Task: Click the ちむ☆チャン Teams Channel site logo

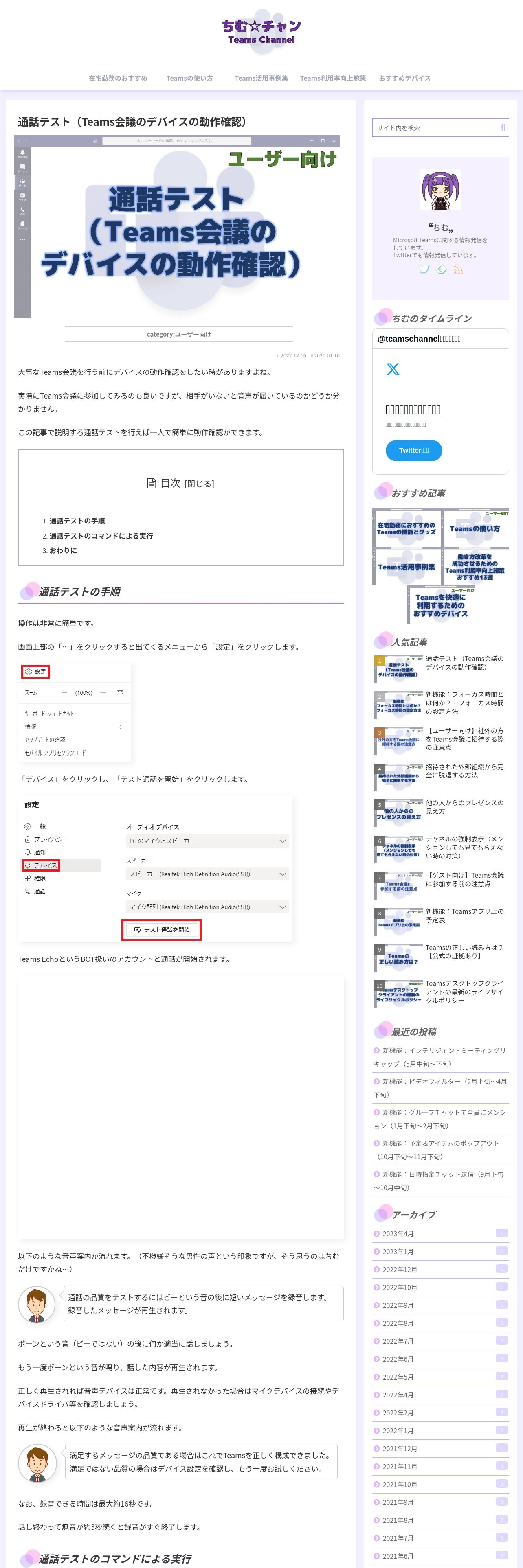Action: pyautogui.click(x=261, y=32)
